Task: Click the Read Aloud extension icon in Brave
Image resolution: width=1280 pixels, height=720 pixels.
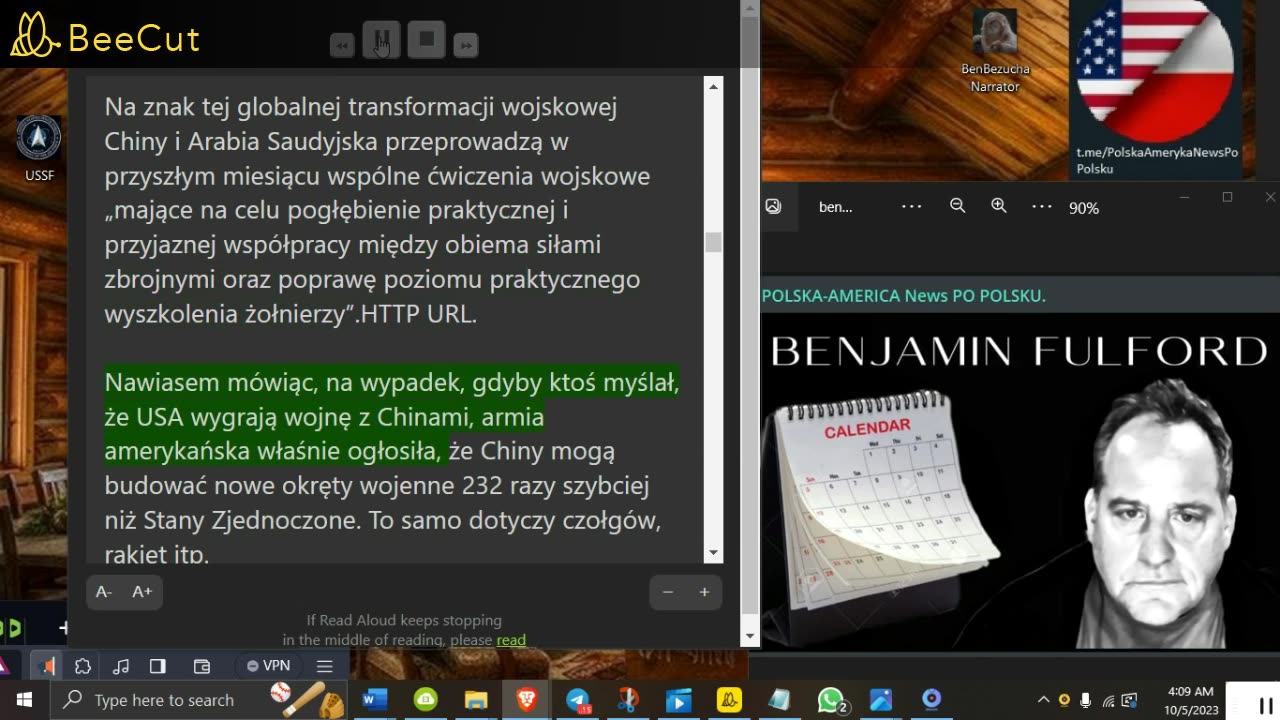Action: 46,665
